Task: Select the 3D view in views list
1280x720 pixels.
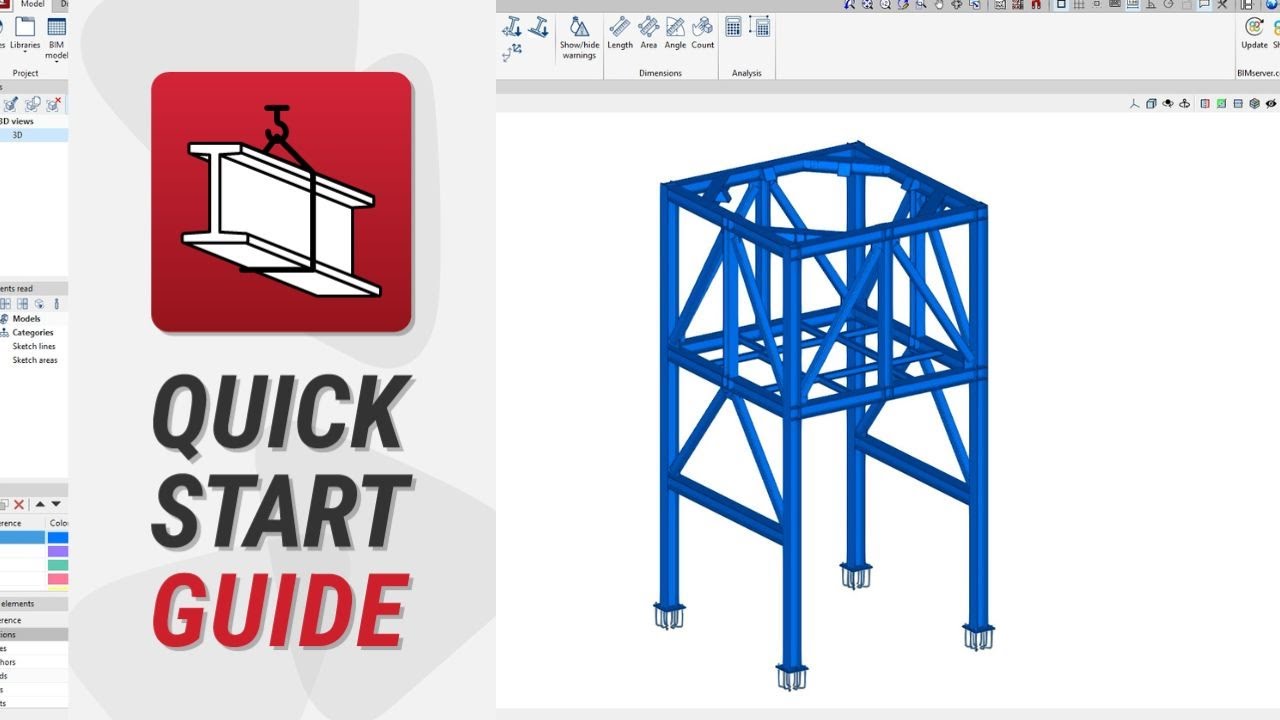Action: coord(34,134)
